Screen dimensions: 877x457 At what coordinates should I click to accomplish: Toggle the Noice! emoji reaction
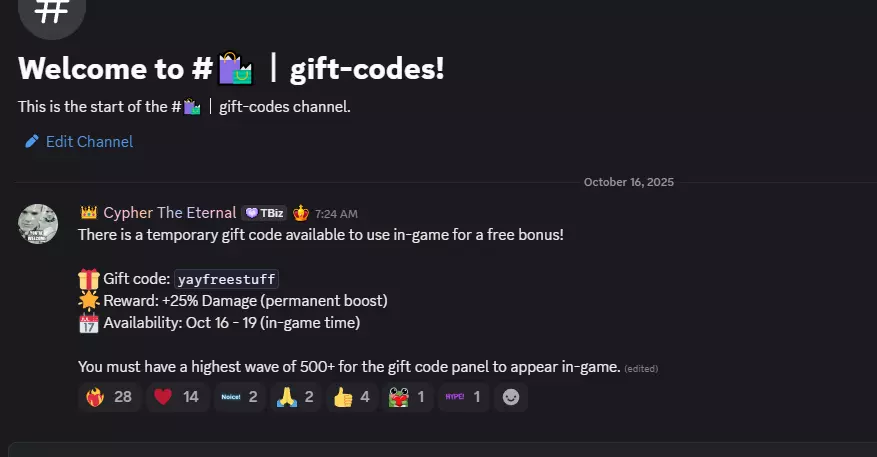click(239, 397)
